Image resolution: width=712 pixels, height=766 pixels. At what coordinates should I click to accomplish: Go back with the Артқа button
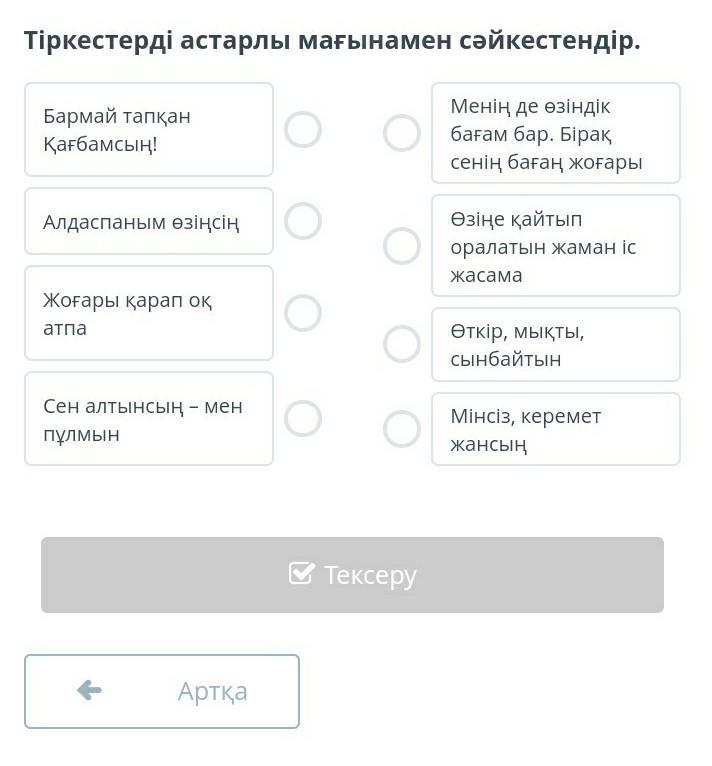162,691
